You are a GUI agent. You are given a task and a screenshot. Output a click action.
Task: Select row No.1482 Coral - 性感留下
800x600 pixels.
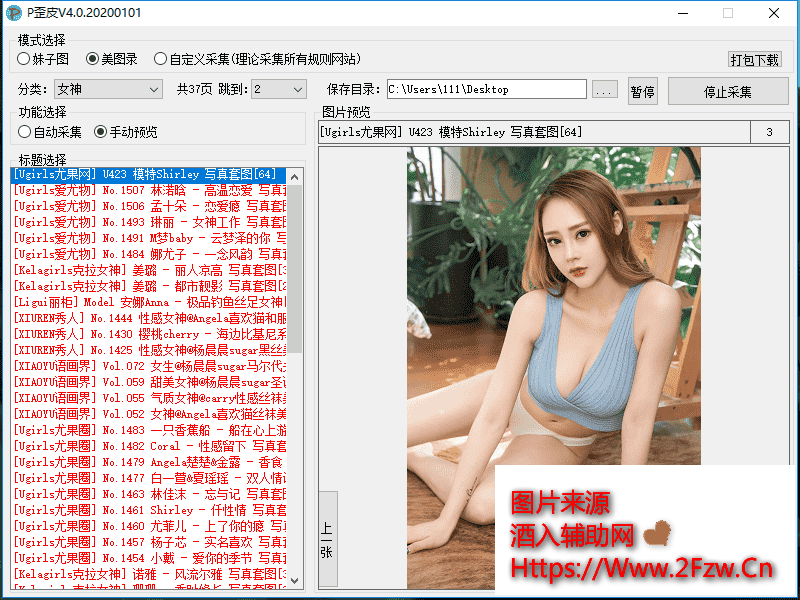[148, 445]
